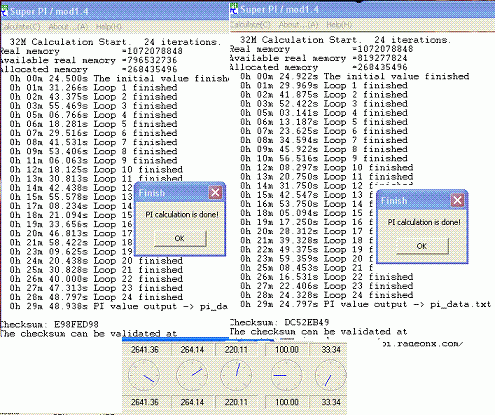Close the left Finish dialog with X
The height and width of the screenshot is (415, 495).
(x=215, y=192)
